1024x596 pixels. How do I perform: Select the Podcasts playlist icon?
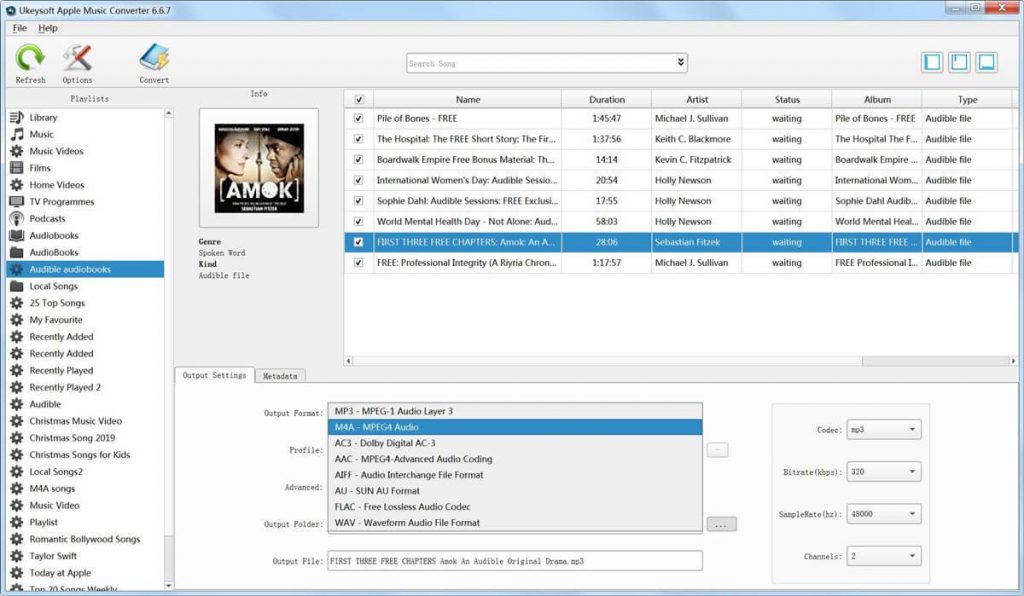click(38, 218)
